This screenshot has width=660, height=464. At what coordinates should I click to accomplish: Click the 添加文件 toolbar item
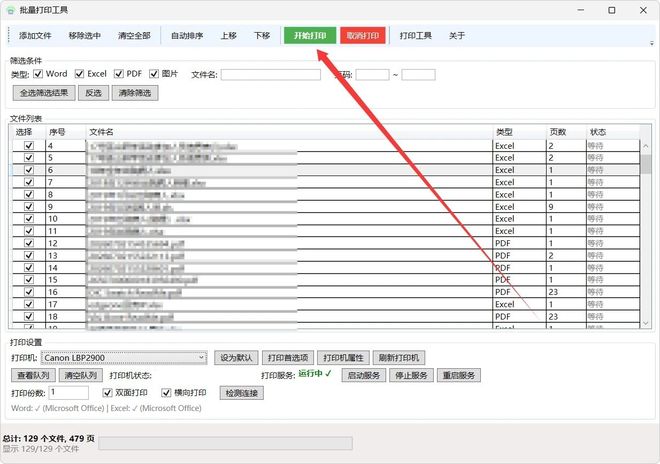tap(35, 36)
